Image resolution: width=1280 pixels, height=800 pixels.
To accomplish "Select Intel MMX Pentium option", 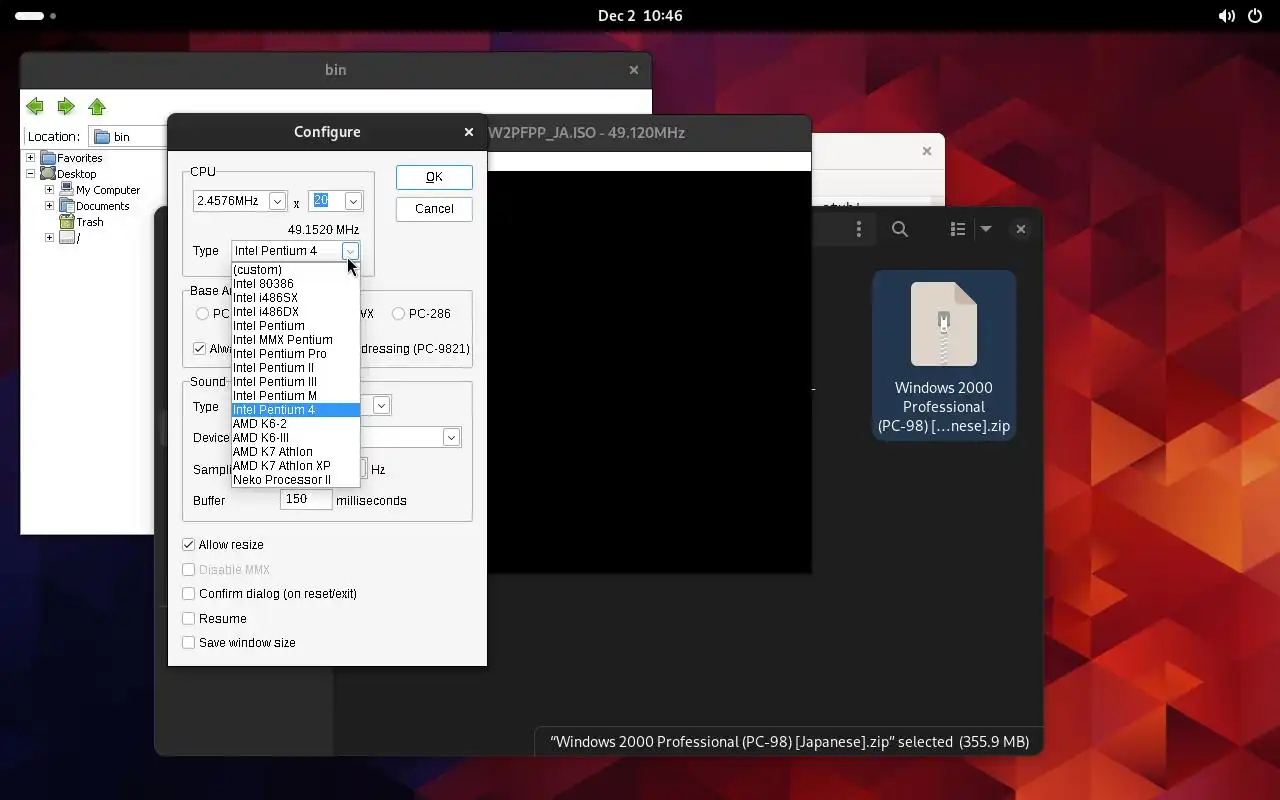I will tap(295, 340).
